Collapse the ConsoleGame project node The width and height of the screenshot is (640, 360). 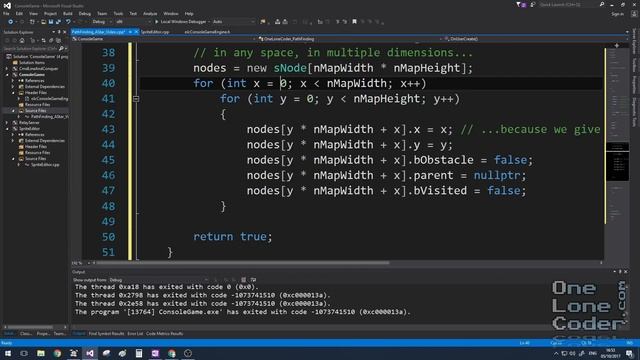(7, 75)
